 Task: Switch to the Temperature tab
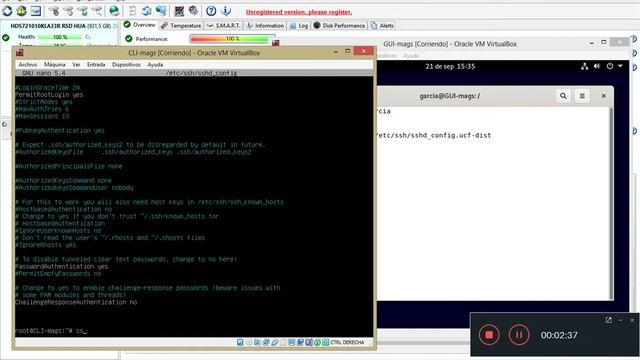pos(181,25)
